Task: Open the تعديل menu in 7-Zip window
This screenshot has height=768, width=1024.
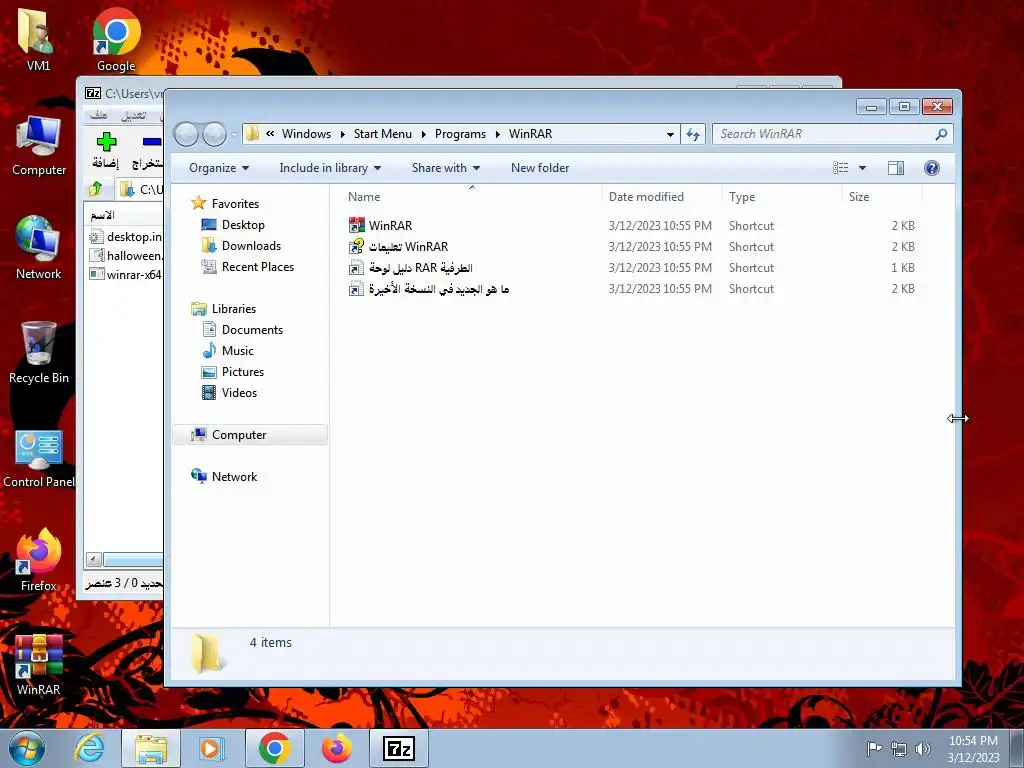Action: [134, 115]
